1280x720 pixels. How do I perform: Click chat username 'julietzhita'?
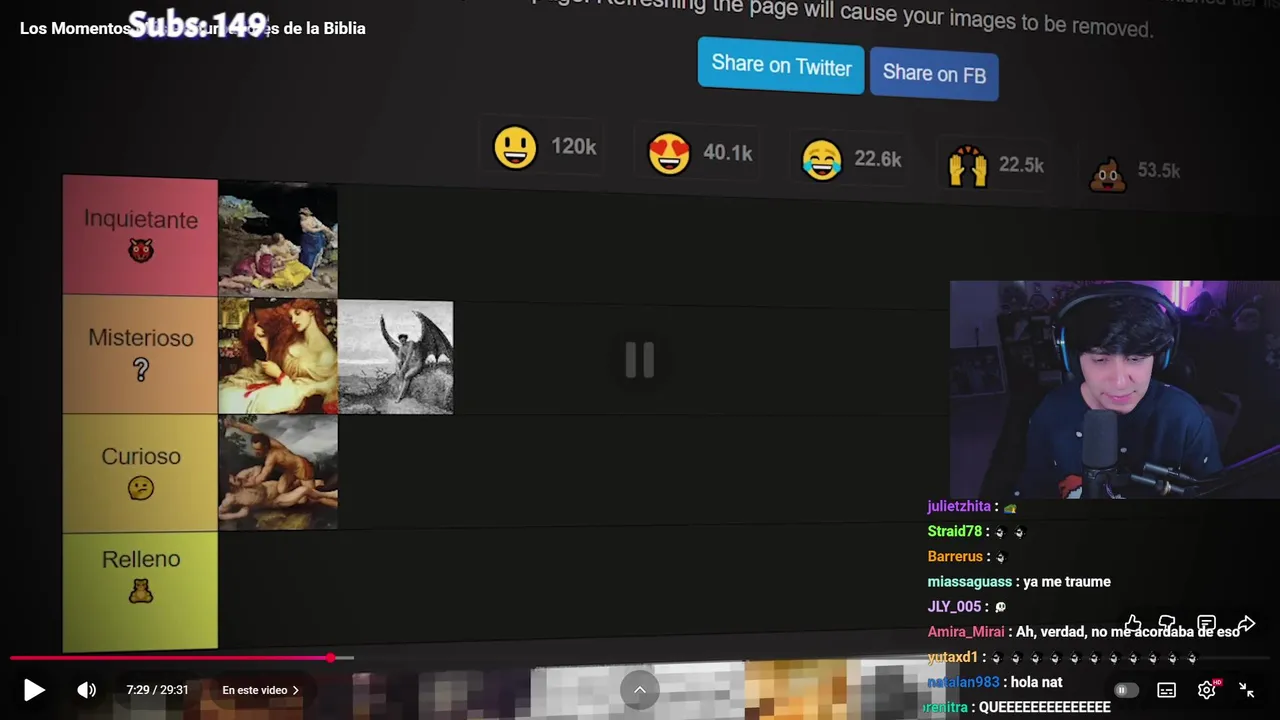click(959, 506)
